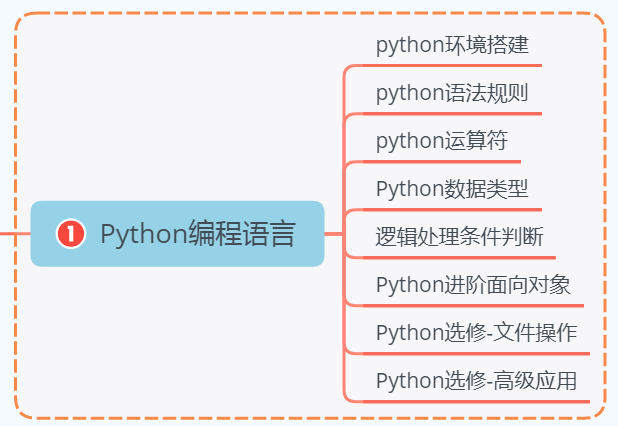Click the connector line left of Python编程语言 node
The image size is (618, 426).
pos(15,234)
